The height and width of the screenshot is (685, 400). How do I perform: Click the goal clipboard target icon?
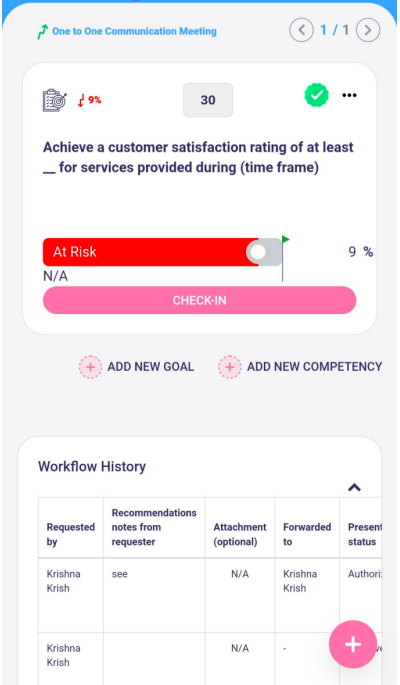[x=55, y=100]
